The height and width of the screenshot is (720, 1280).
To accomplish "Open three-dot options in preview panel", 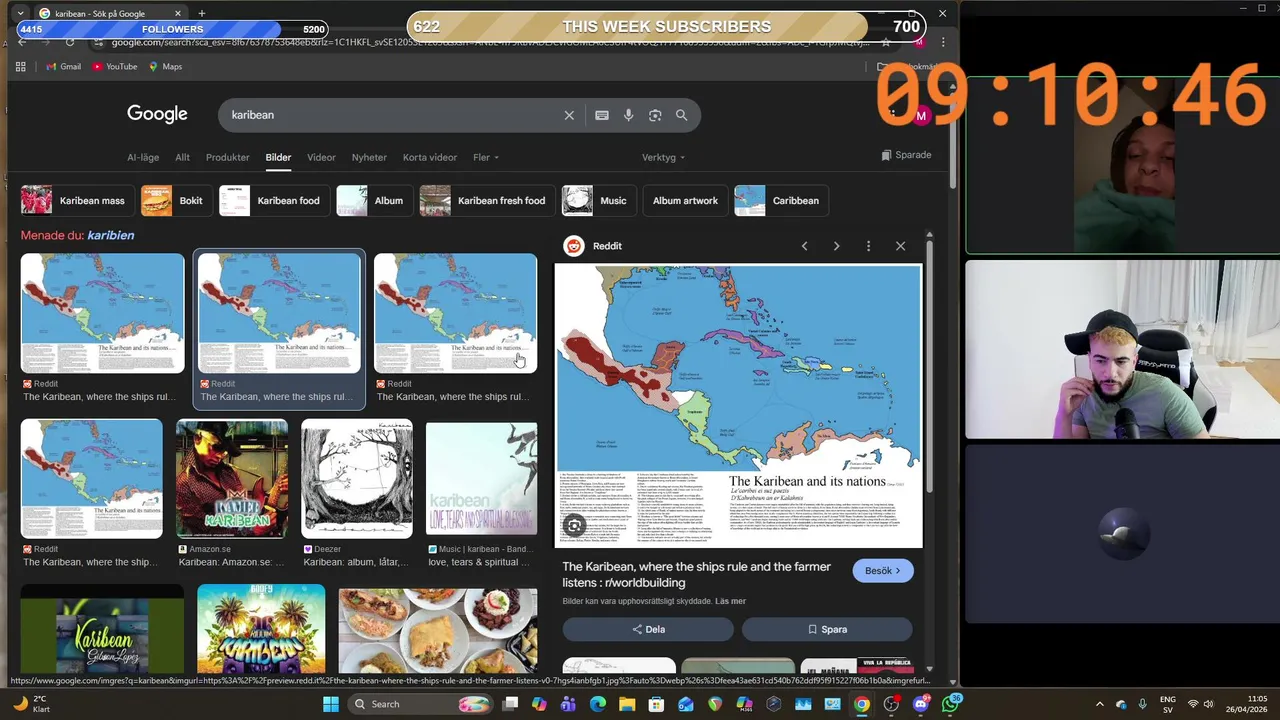I will point(868,246).
